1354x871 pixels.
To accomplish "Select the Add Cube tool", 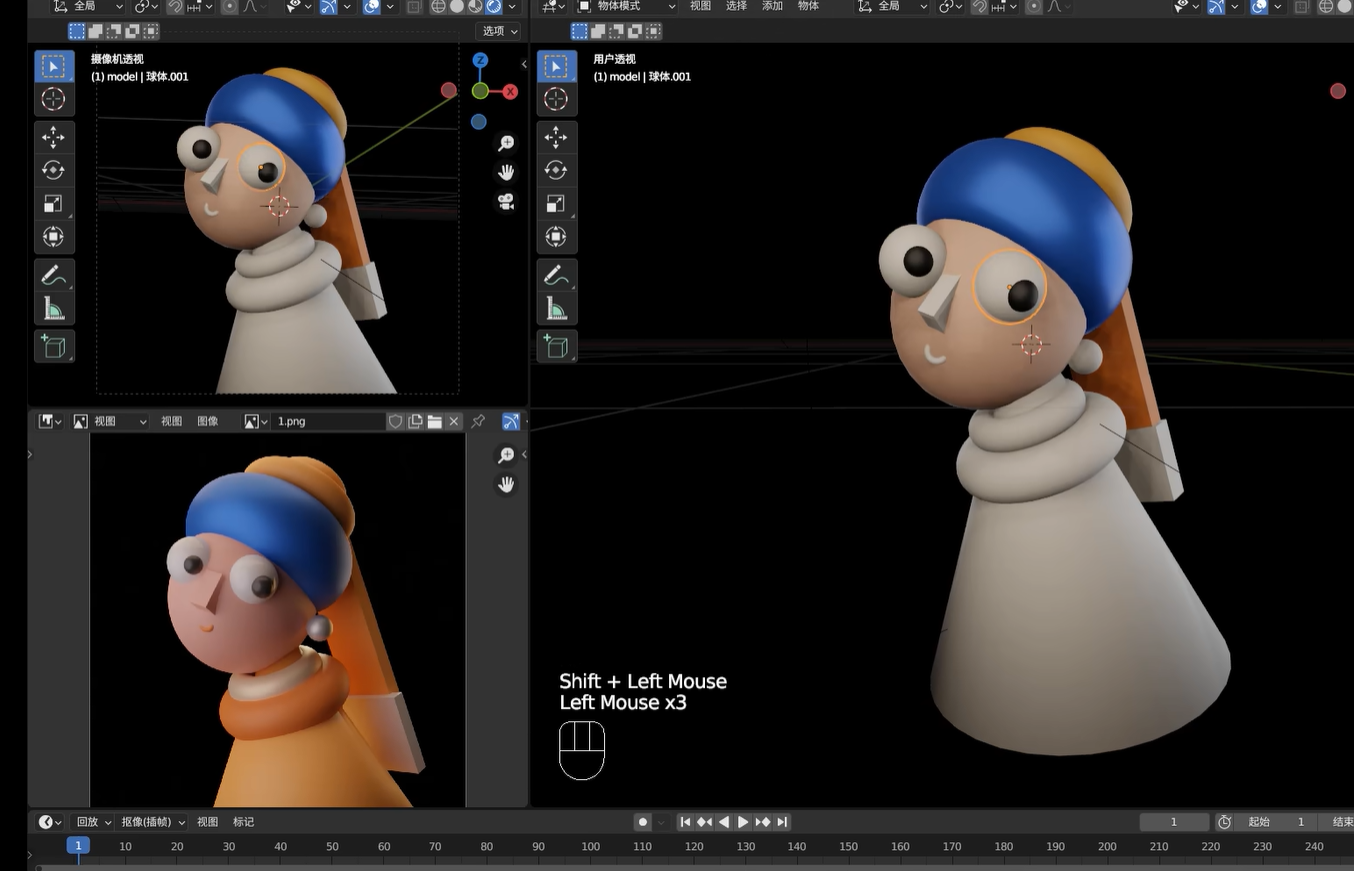I will [x=55, y=346].
